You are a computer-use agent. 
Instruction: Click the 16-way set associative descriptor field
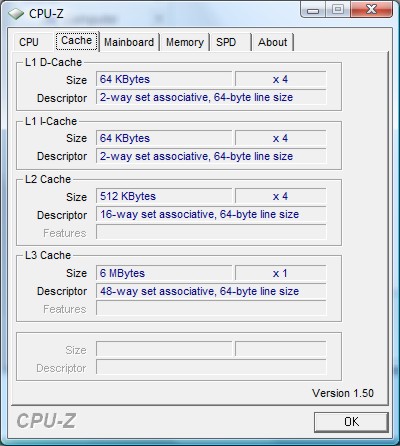coord(211,214)
